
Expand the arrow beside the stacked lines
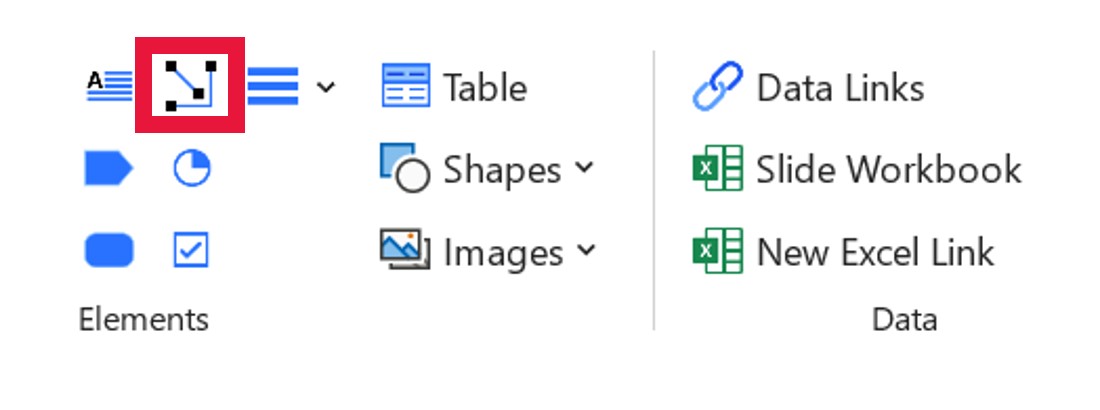[x=325, y=88]
